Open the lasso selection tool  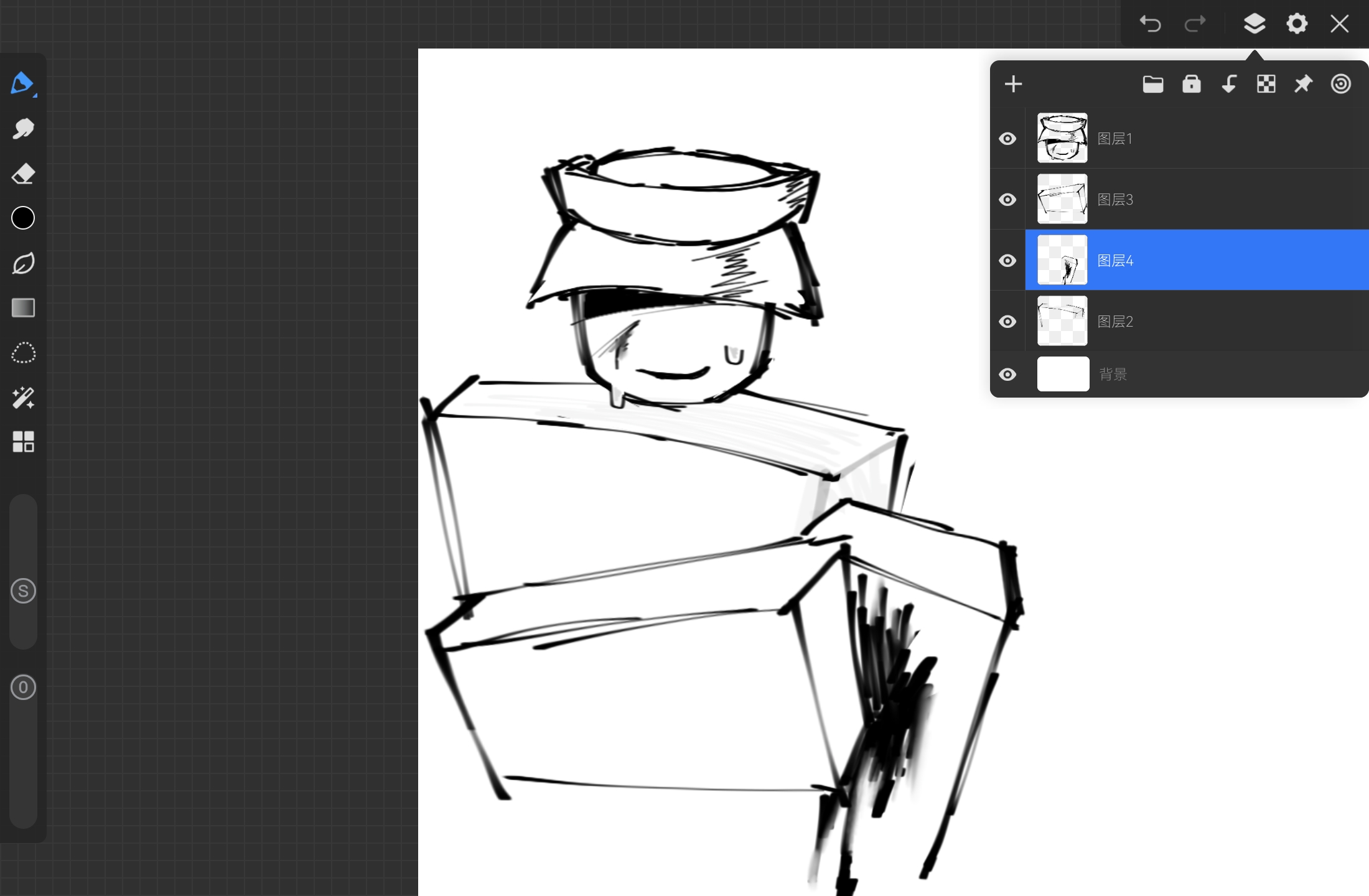[23, 353]
